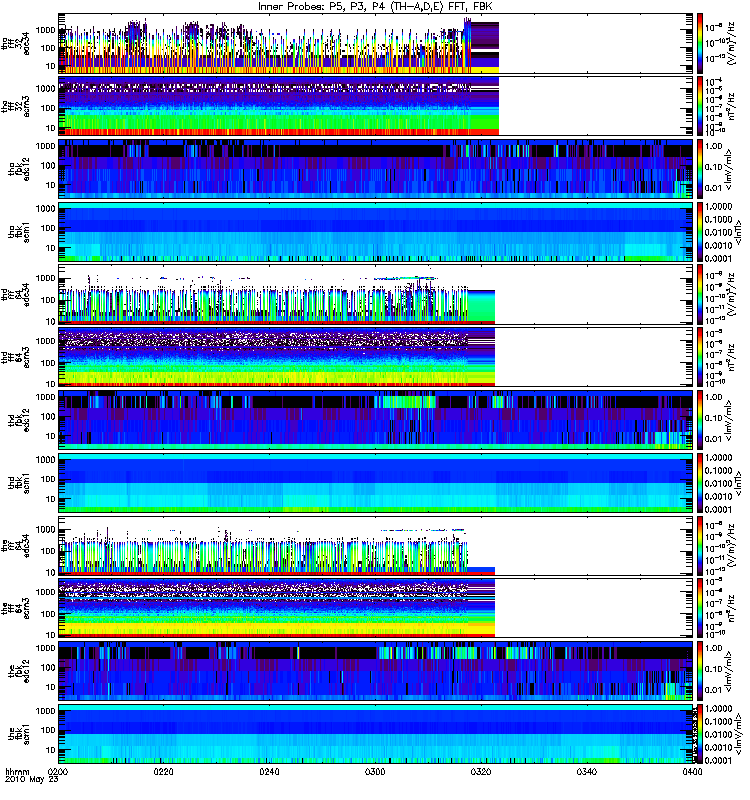Click the 0320 time axis label
This screenshot has height=800, width=750.
click(481, 772)
